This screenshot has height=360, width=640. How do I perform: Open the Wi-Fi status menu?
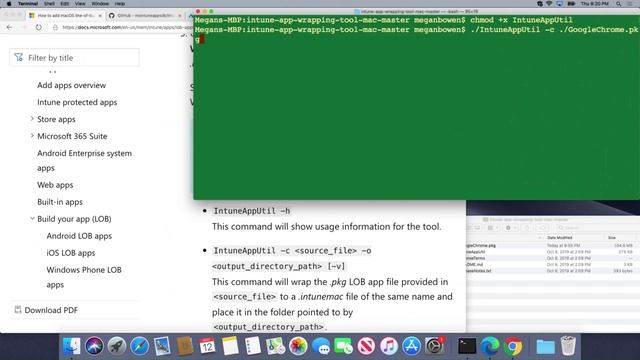click(x=549, y=4)
